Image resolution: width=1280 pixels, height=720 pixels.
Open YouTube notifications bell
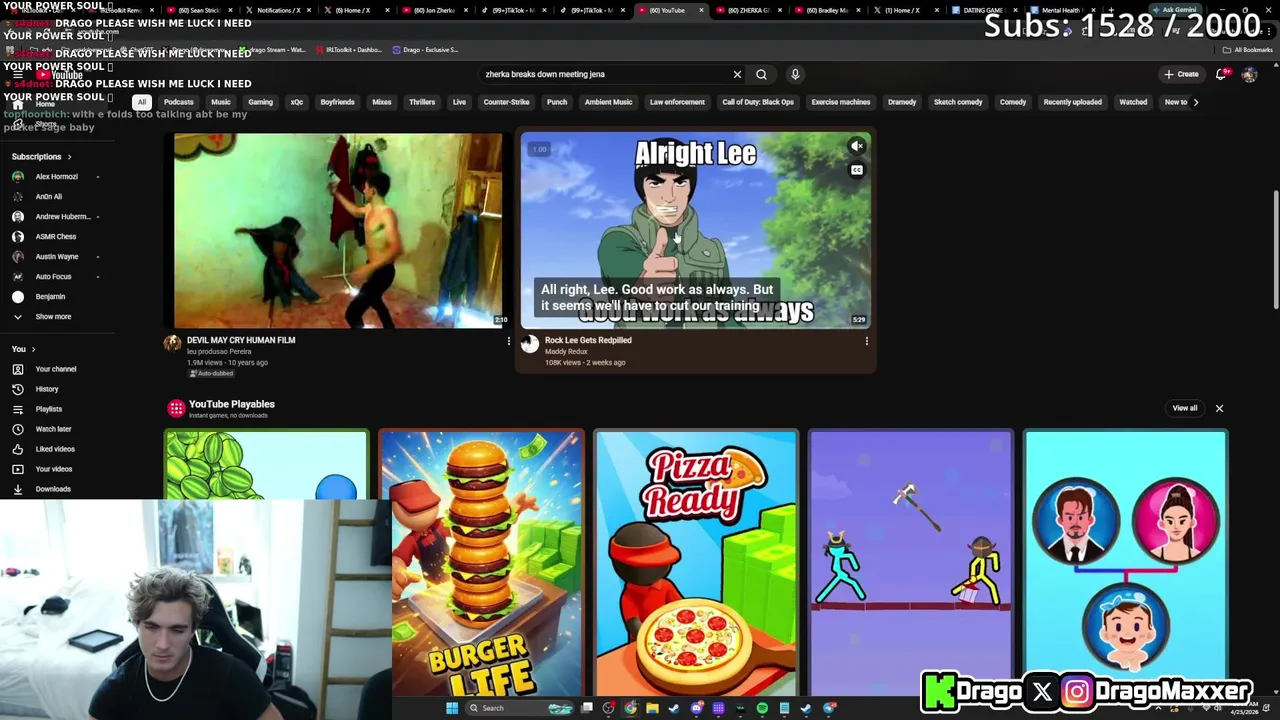(x=1221, y=74)
